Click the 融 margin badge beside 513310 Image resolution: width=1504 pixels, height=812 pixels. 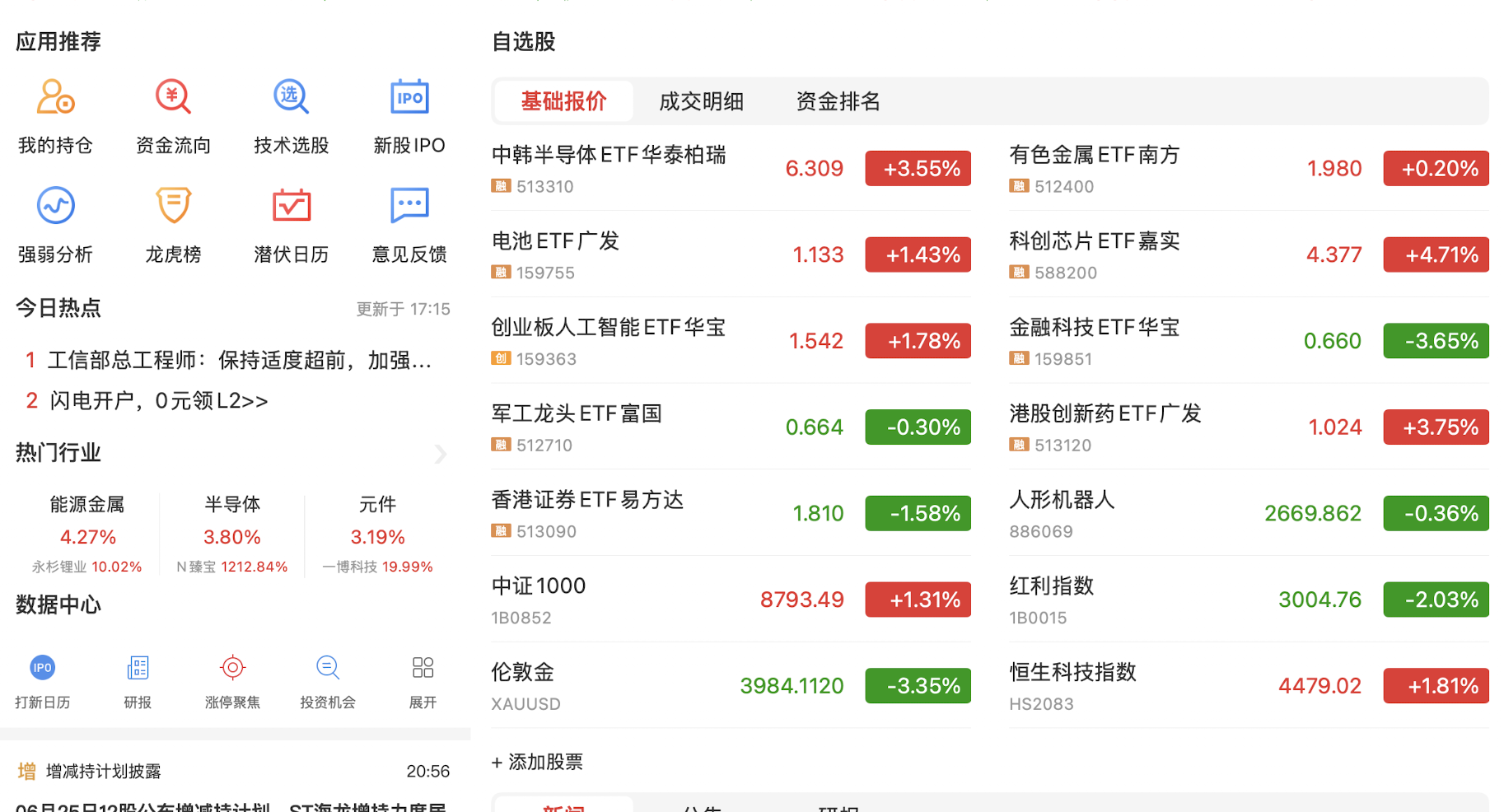click(x=501, y=186)
